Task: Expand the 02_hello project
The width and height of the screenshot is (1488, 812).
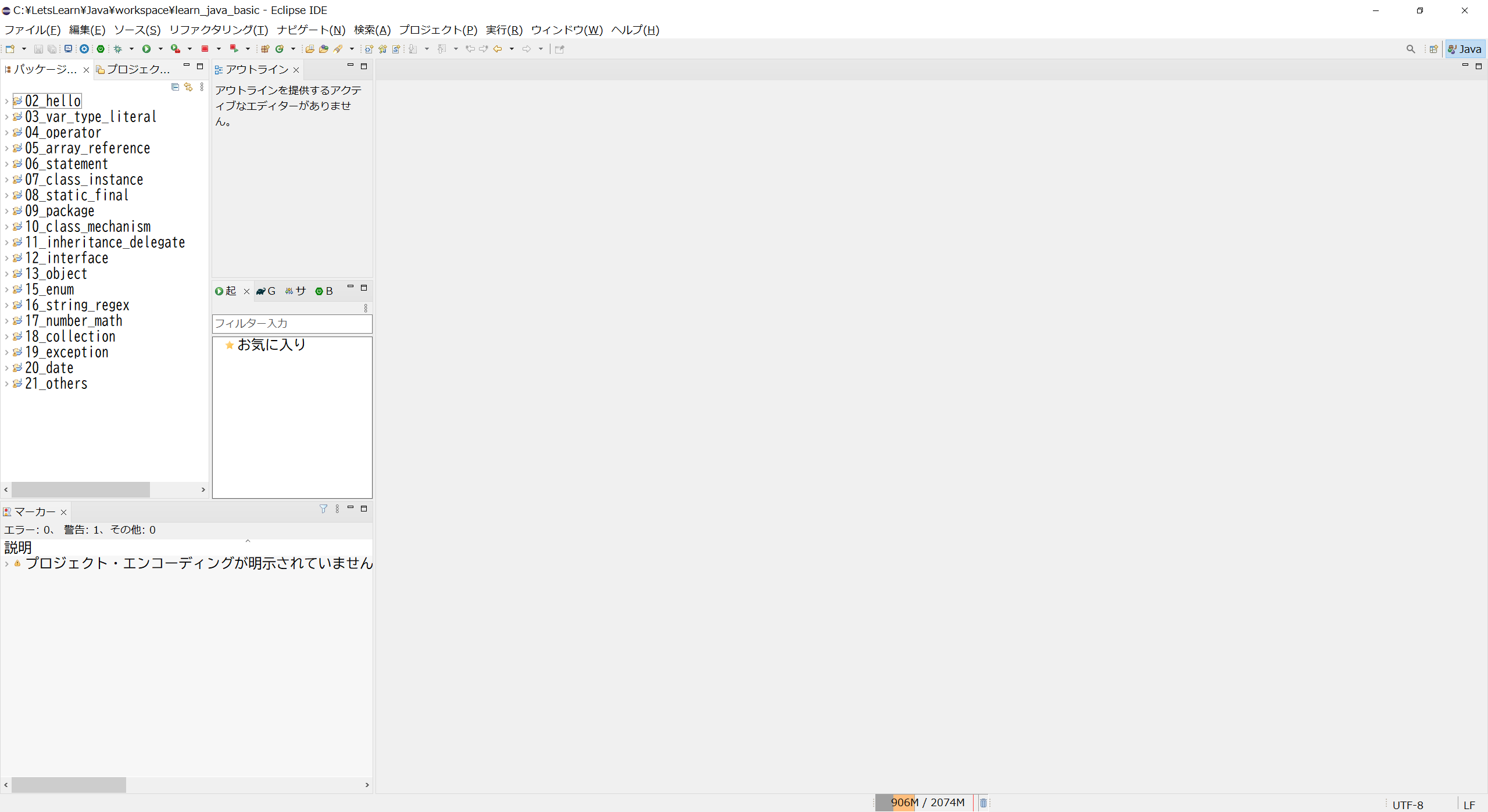Action: [7, 101]
